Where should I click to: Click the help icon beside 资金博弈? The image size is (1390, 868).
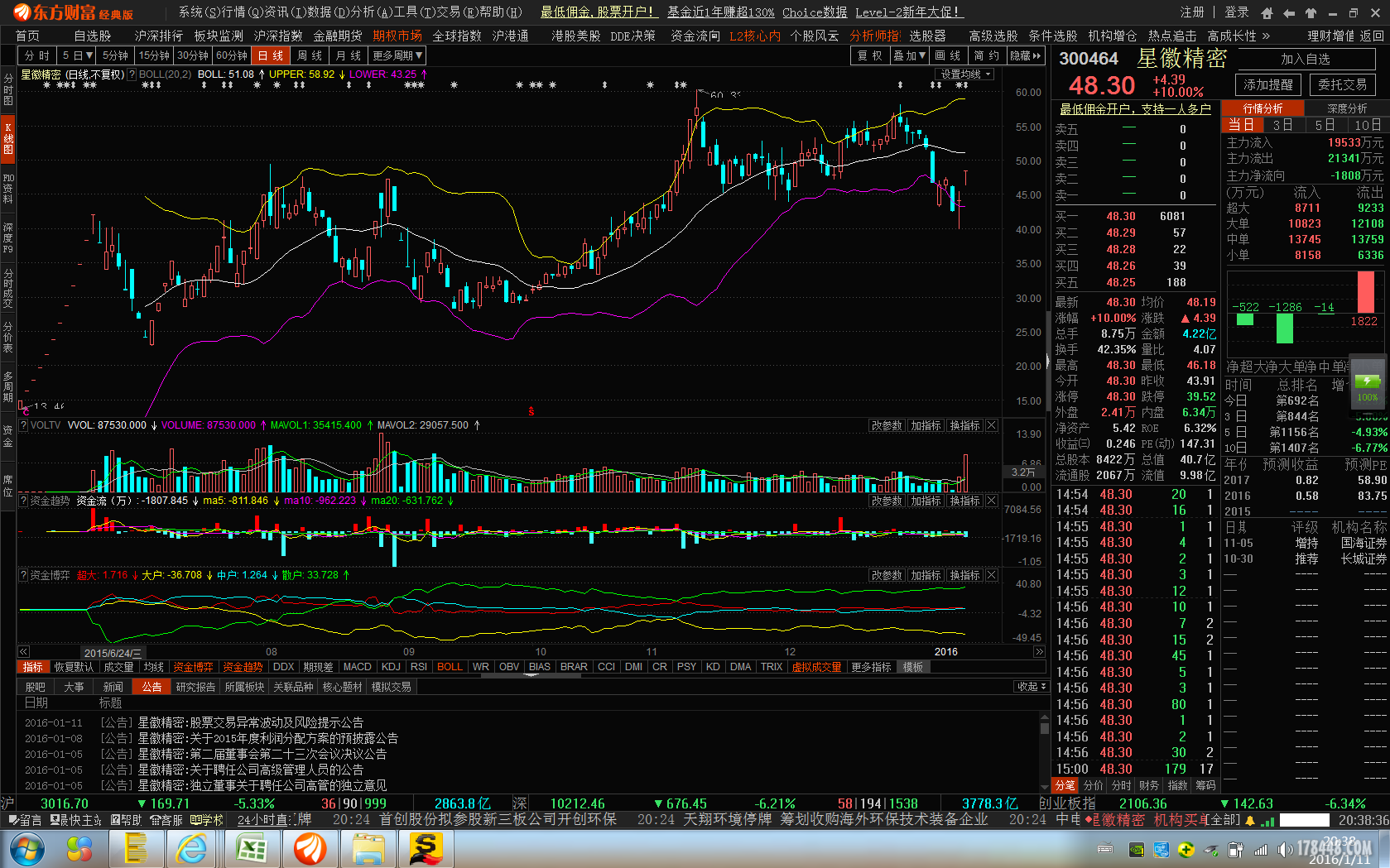[23, 575]
